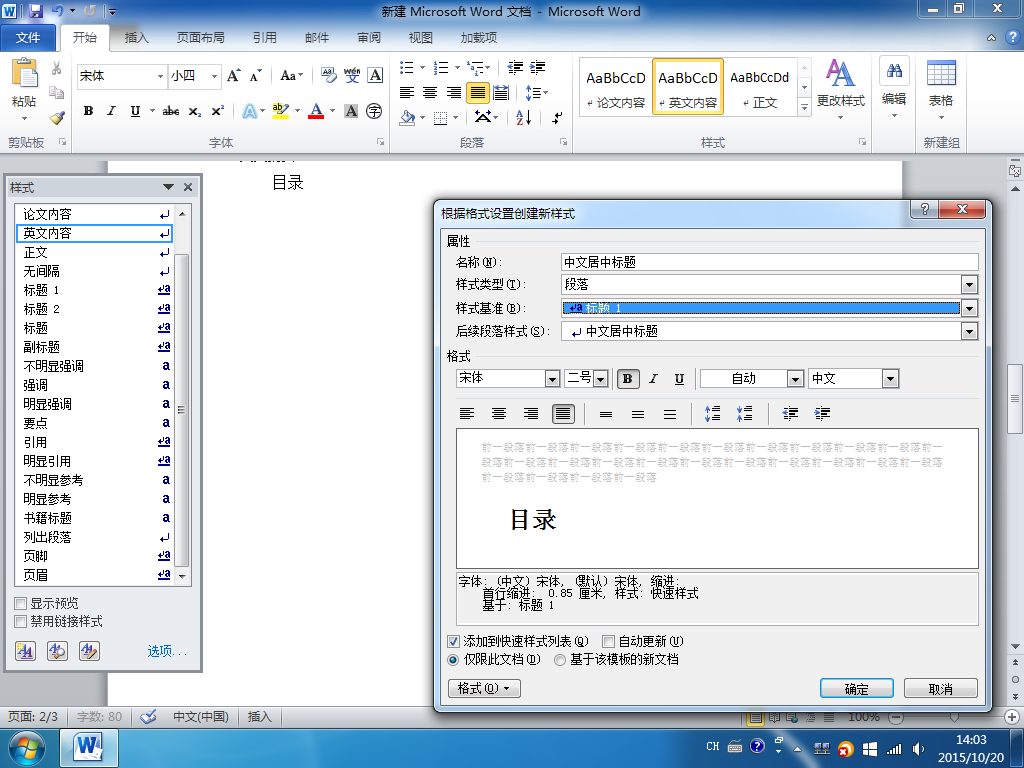Click dialog Center alignment icon
Screen dimensions: 1024x768
click(x=499, y=413)
